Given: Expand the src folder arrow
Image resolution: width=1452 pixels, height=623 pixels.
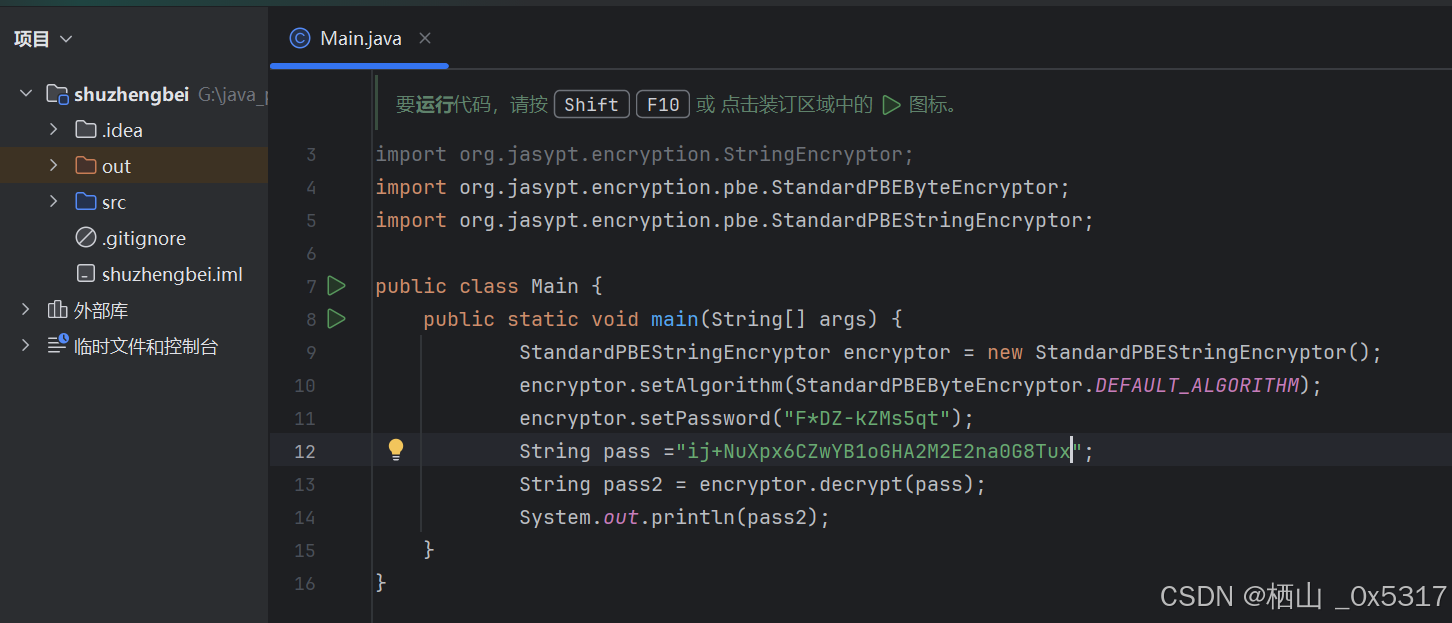Looking at the screenshot, I should coord(54,202).
